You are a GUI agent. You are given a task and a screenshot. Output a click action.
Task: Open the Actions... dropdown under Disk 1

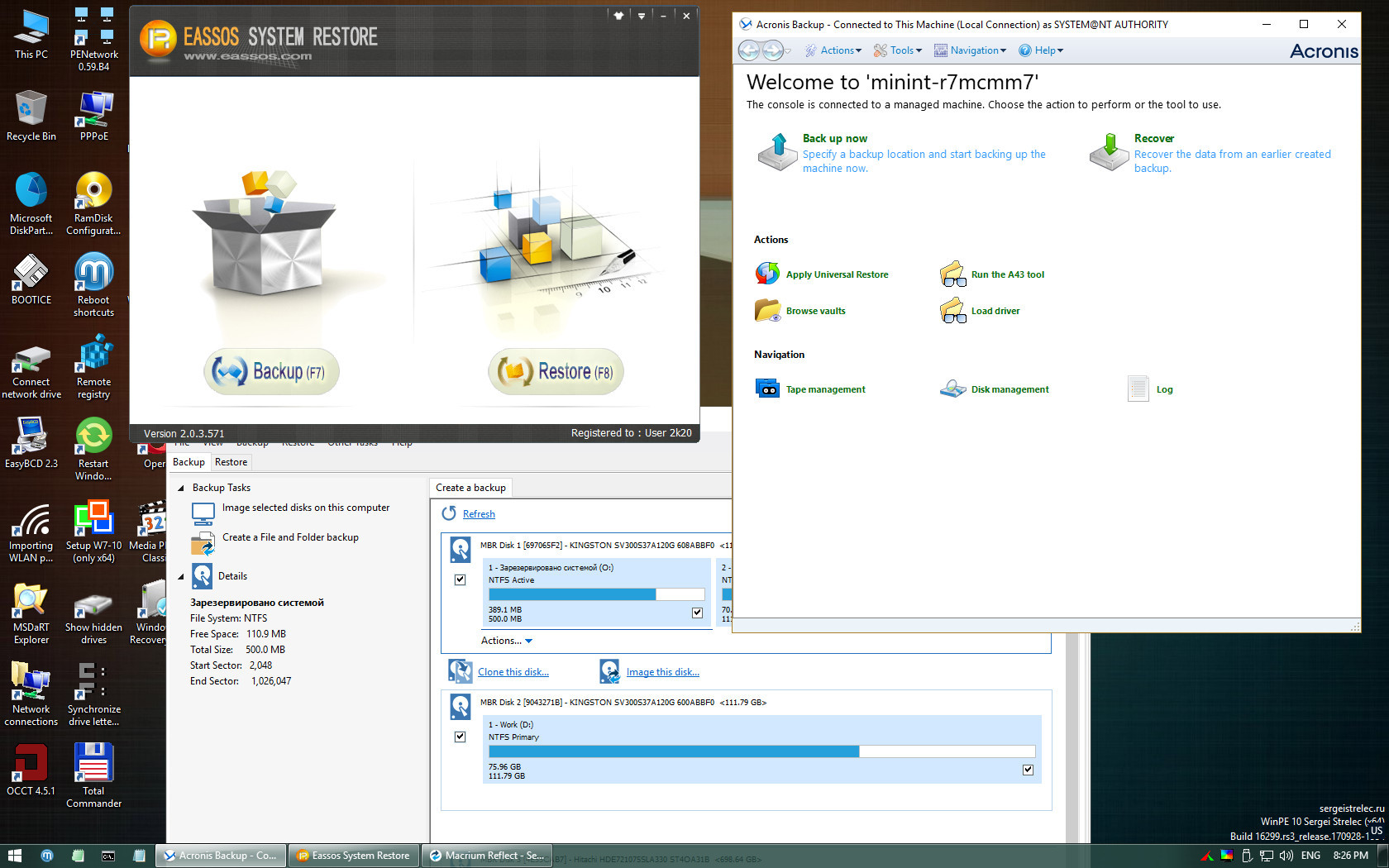(507, 641)
